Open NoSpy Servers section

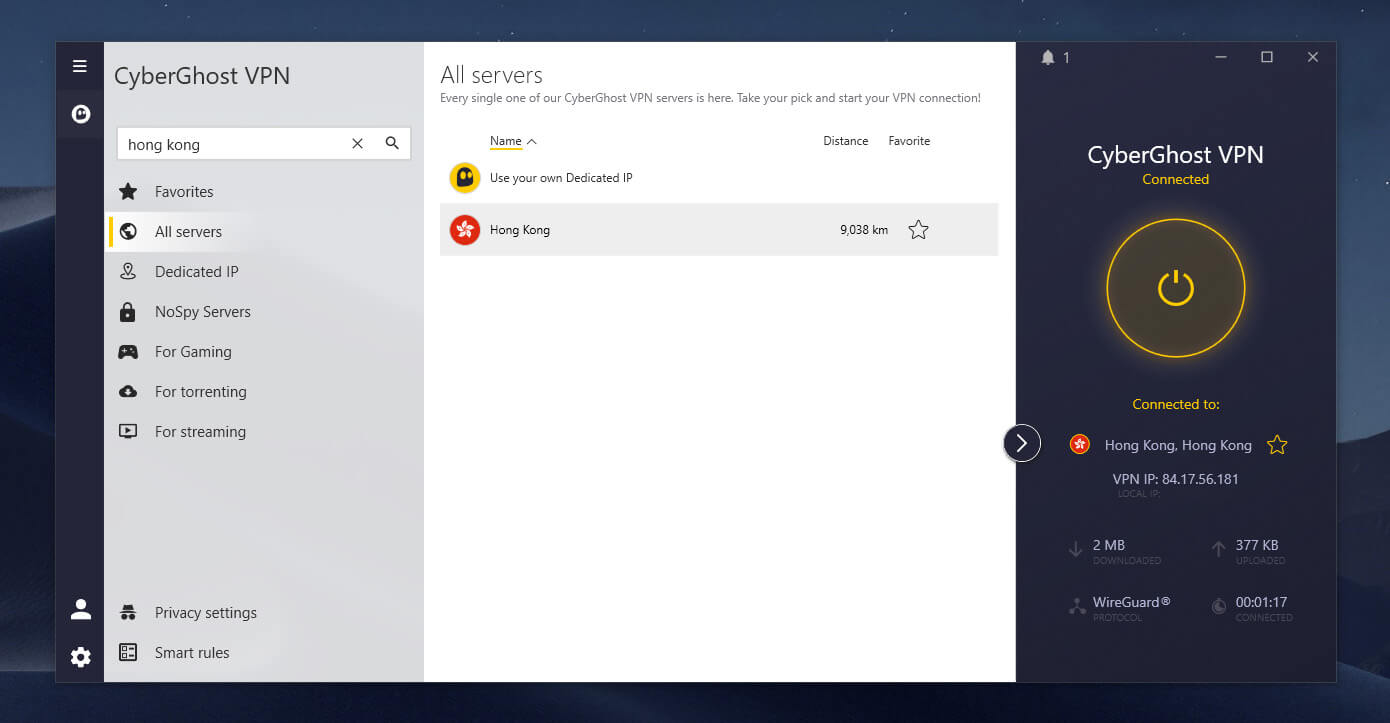[x=203, y=312]
